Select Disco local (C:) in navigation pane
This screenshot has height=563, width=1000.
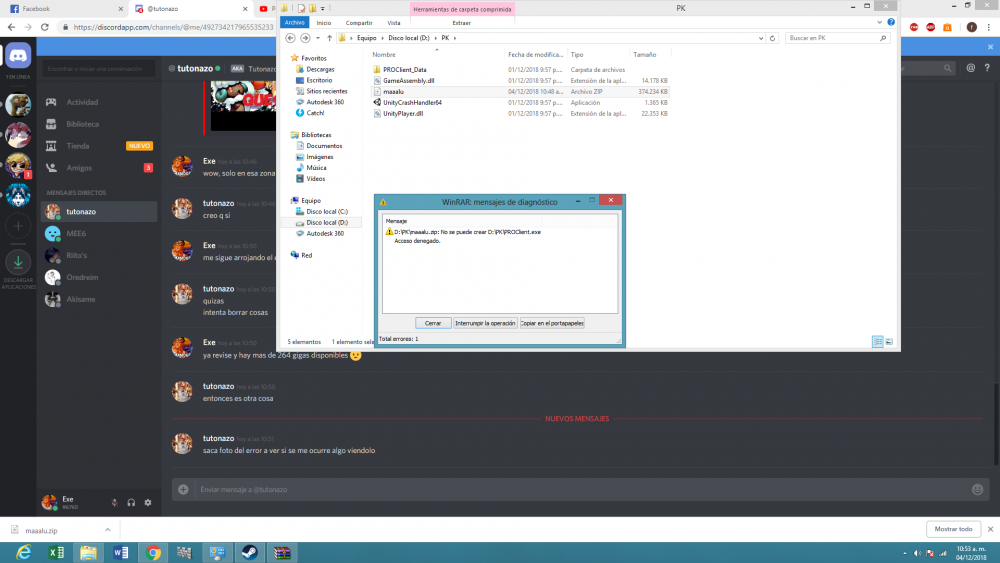click(326, 211)
